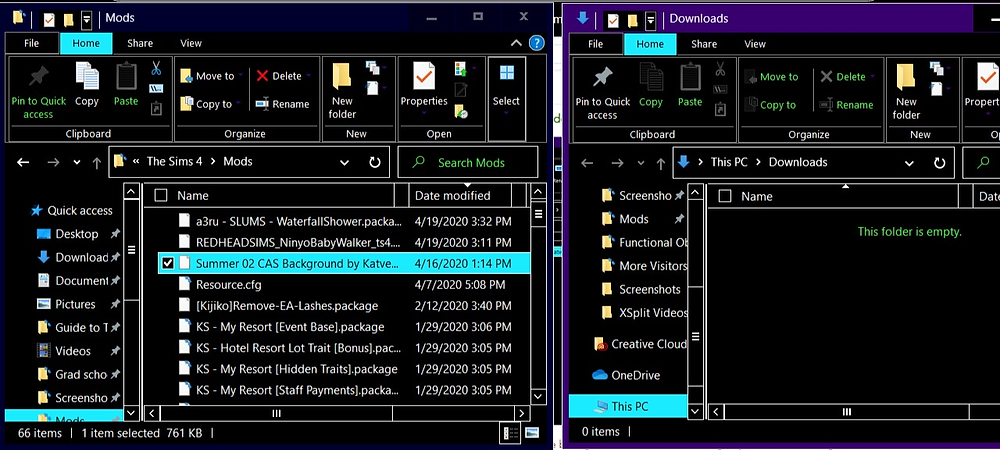Click Copy icon in Mods window ribbon

(x=87, y=84)
